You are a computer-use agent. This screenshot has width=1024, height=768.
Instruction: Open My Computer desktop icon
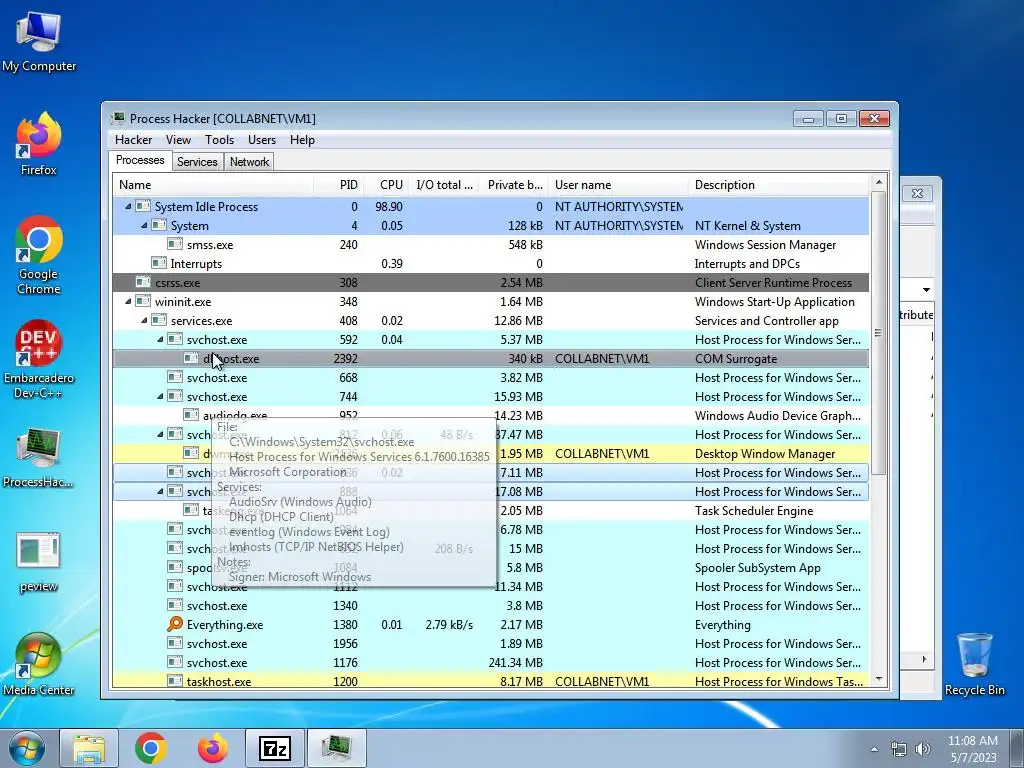point(39,40)
